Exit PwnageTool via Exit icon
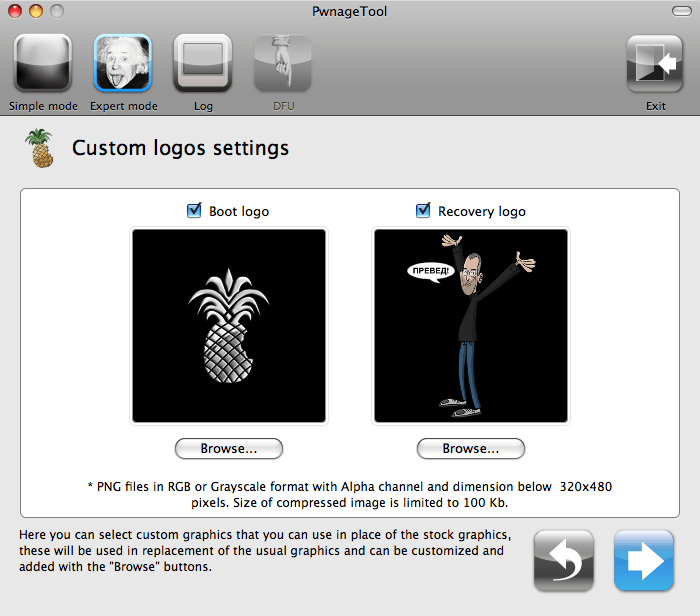 pyautogui.click(x=654, y=63)
